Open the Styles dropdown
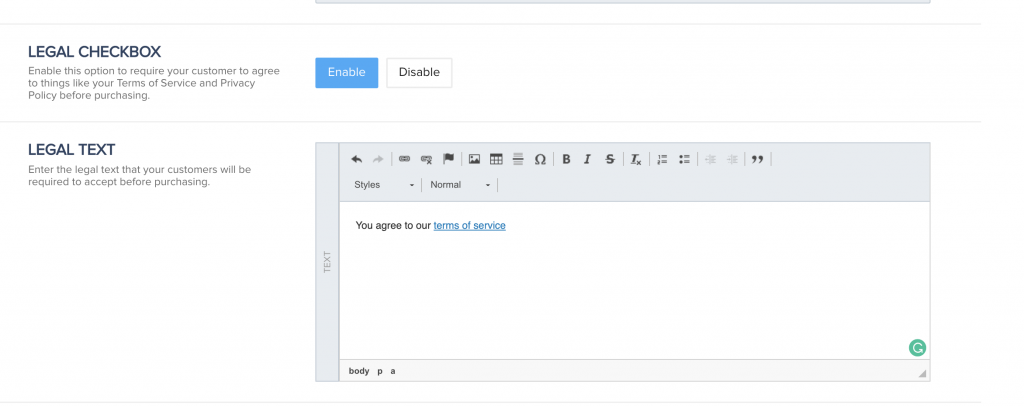 (384, 185)
